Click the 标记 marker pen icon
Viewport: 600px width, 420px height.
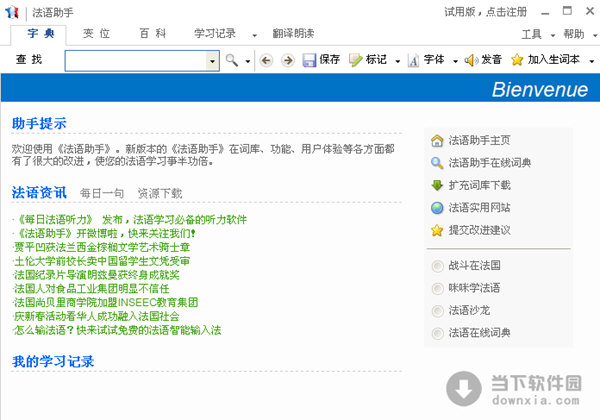pos(355,60)
